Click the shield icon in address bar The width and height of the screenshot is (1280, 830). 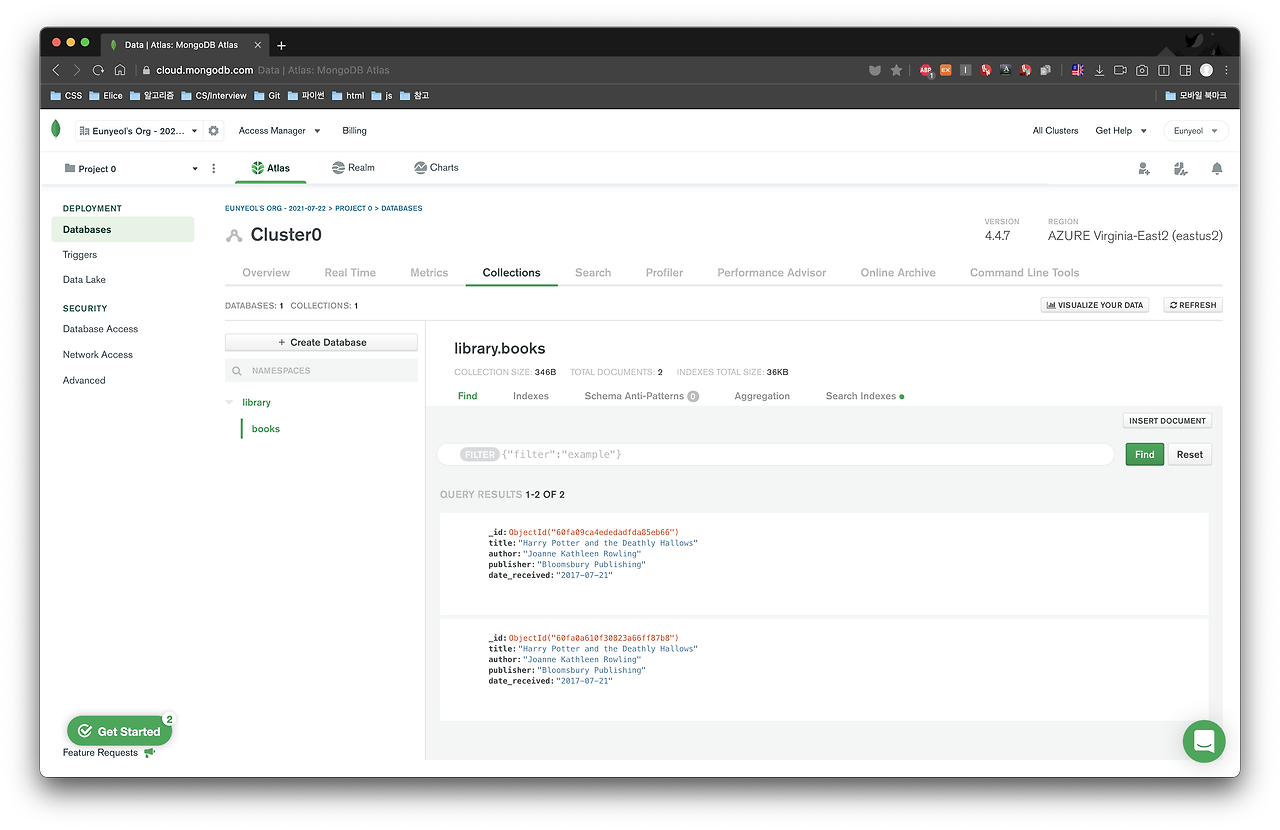pos(874,70)
